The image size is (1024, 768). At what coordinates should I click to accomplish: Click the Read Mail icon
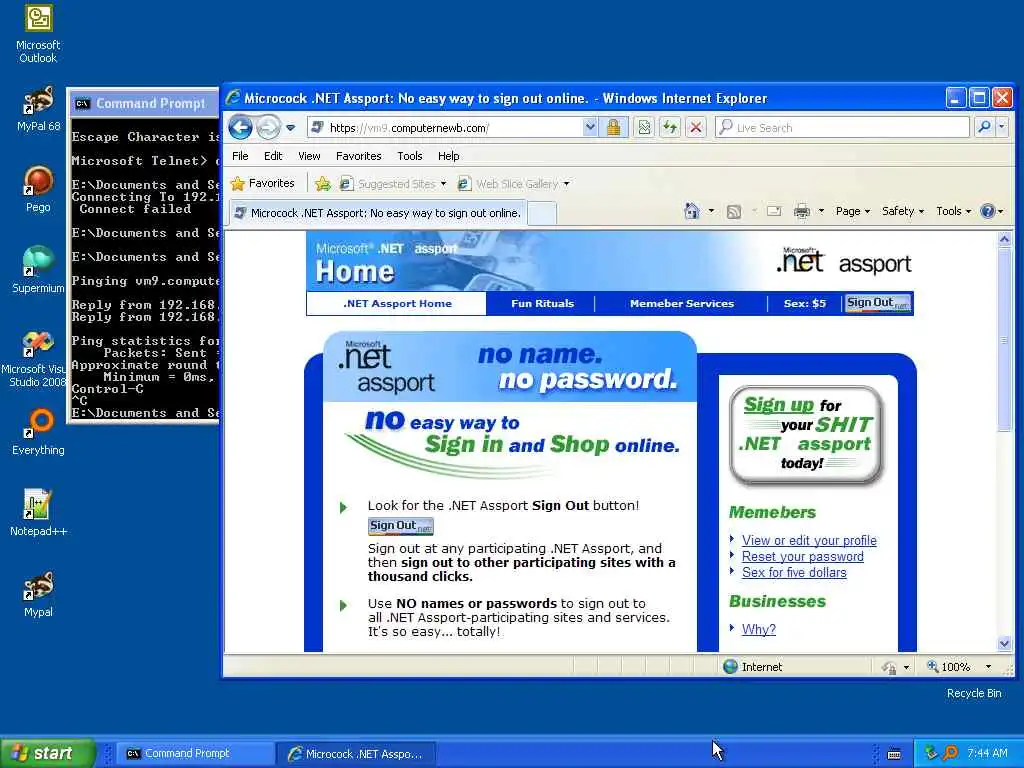click(774, 211)
